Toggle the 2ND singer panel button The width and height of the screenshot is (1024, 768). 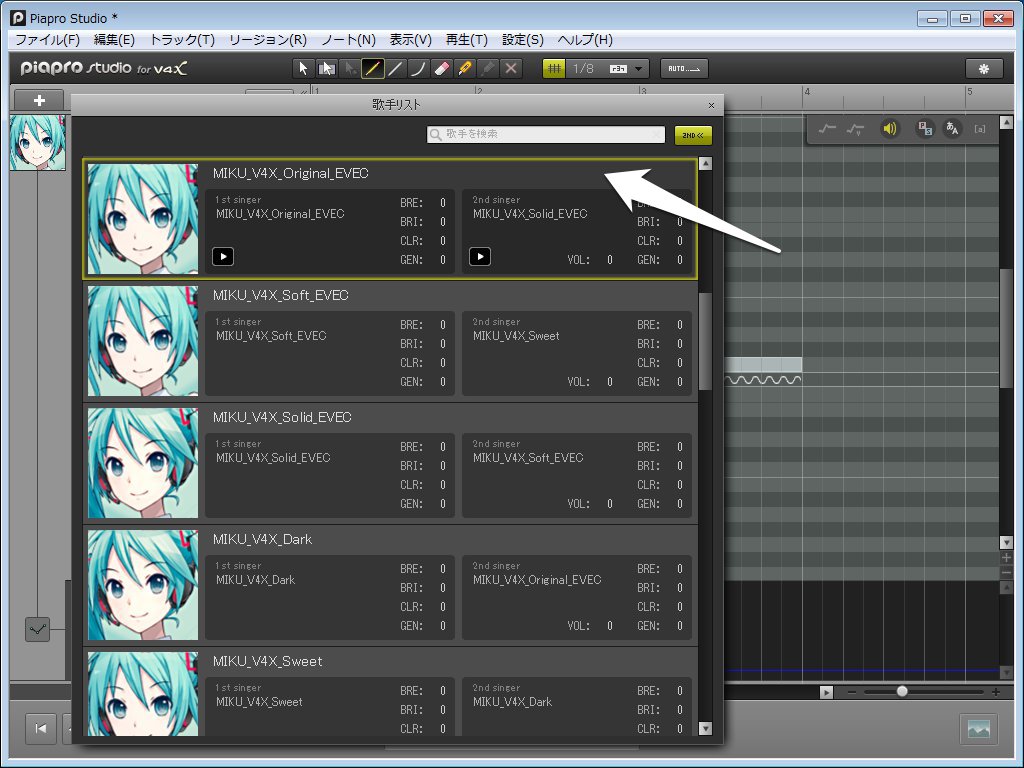click(693, 135)
